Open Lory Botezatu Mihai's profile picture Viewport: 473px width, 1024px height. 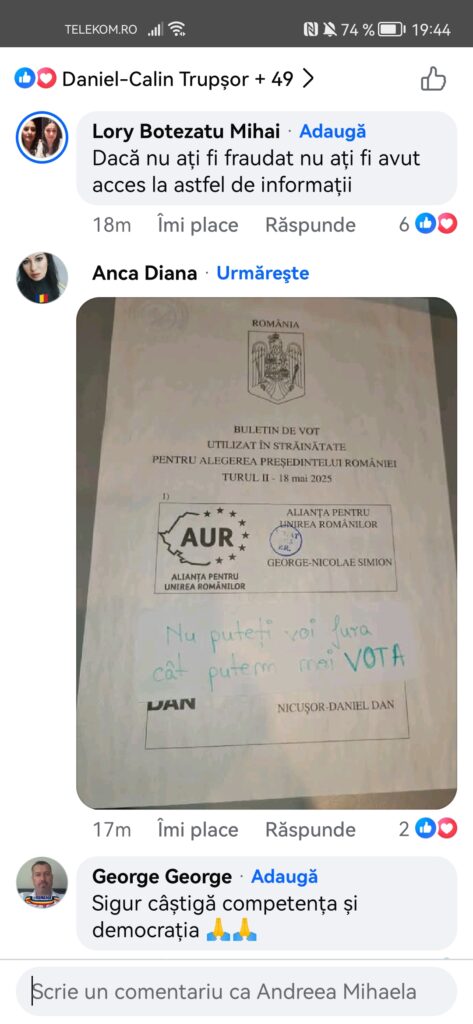[x=42, y=136]
